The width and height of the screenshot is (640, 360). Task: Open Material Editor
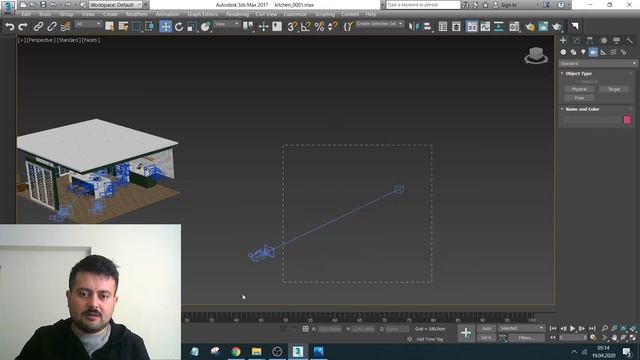514,27
